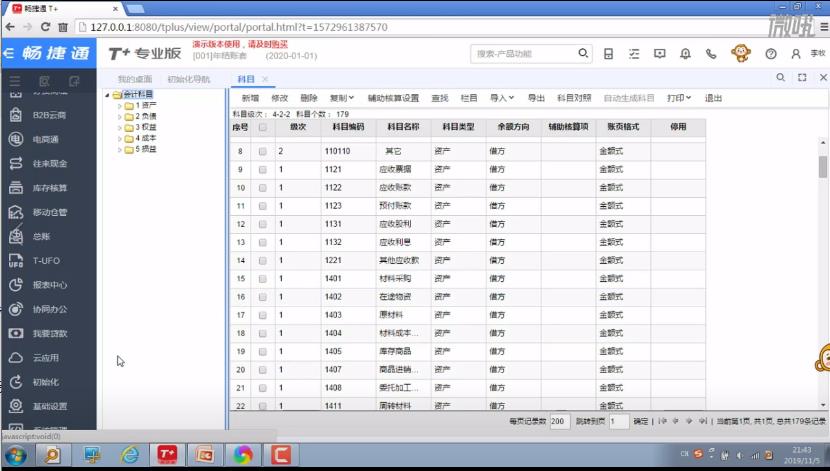Image resolution: width=830 pixels, height=471 pixels.
Task: Select the 科目 tab
Action: [x=246, y=79]
